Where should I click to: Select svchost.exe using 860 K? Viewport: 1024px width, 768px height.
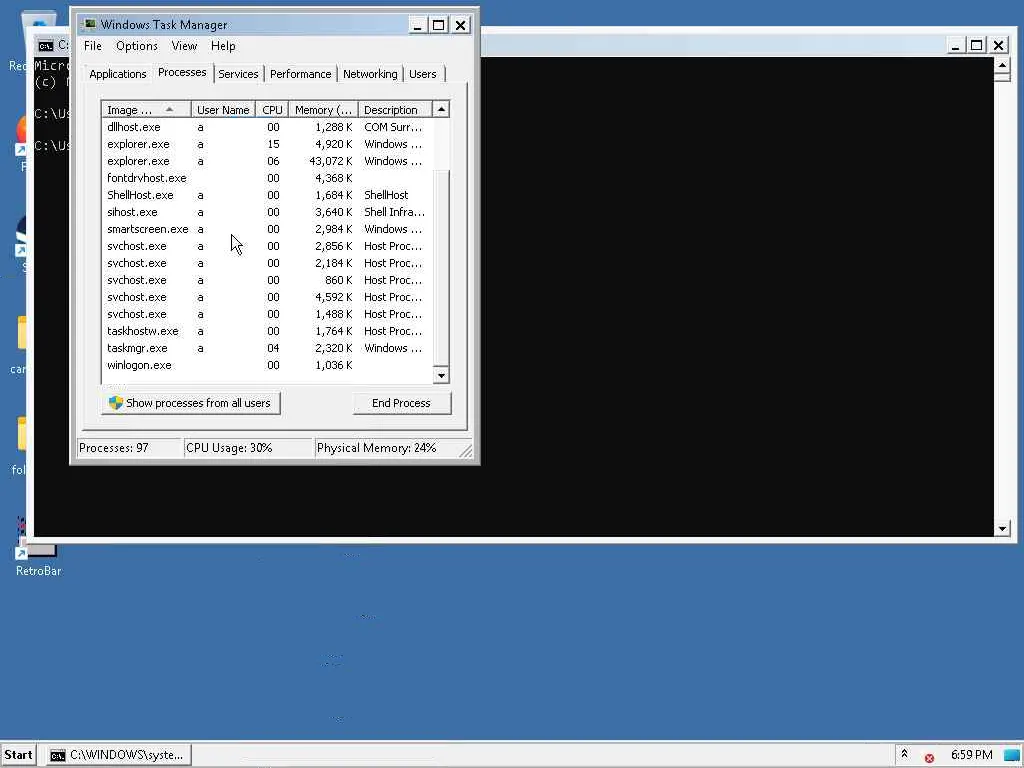[267, 280]
